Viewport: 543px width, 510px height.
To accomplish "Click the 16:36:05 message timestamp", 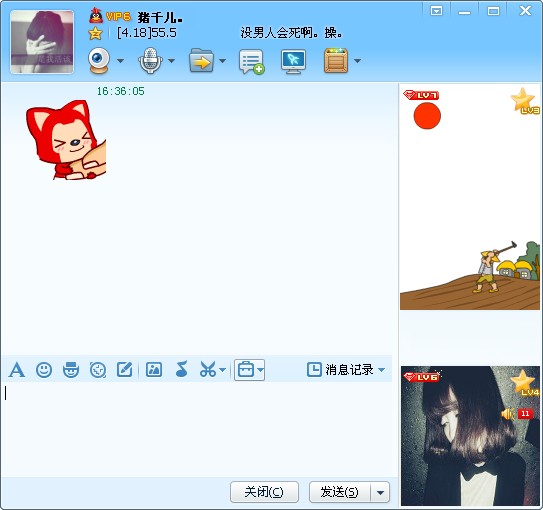I will (x=121, y=91).
